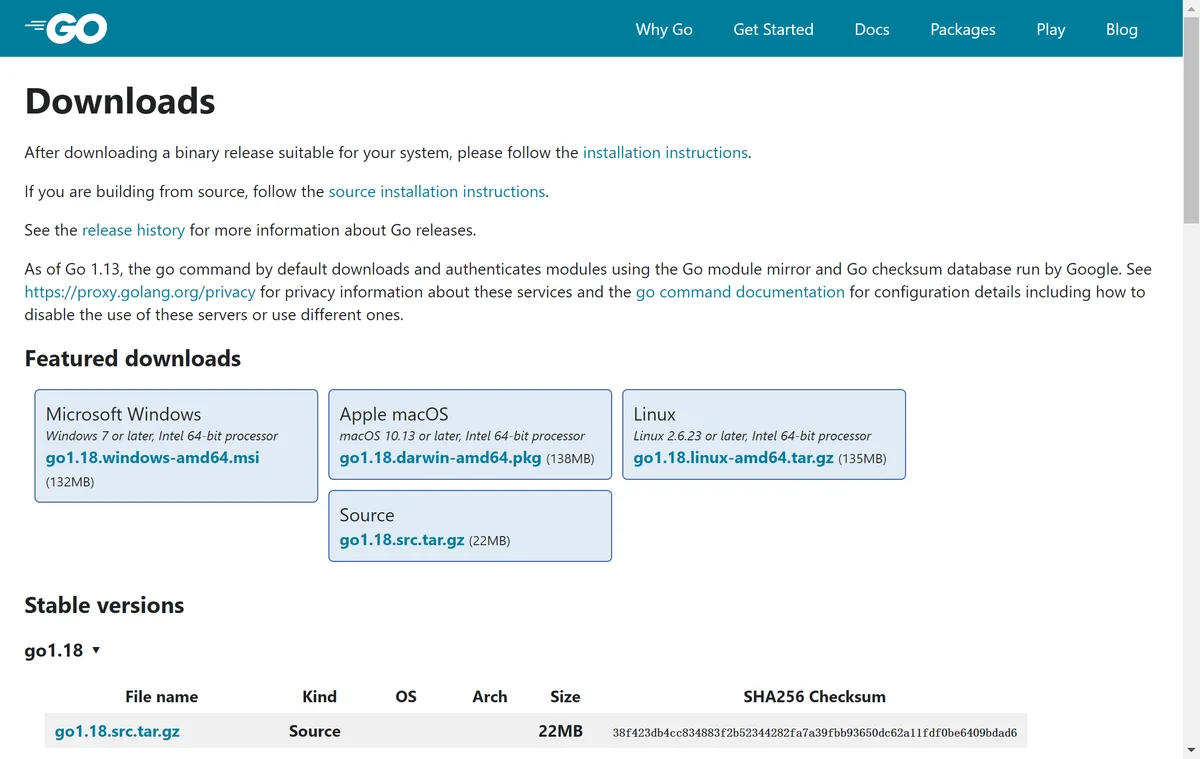Click the Source kind cell in the table
The image size is (1200, 759).
click(x=314, y=731)
